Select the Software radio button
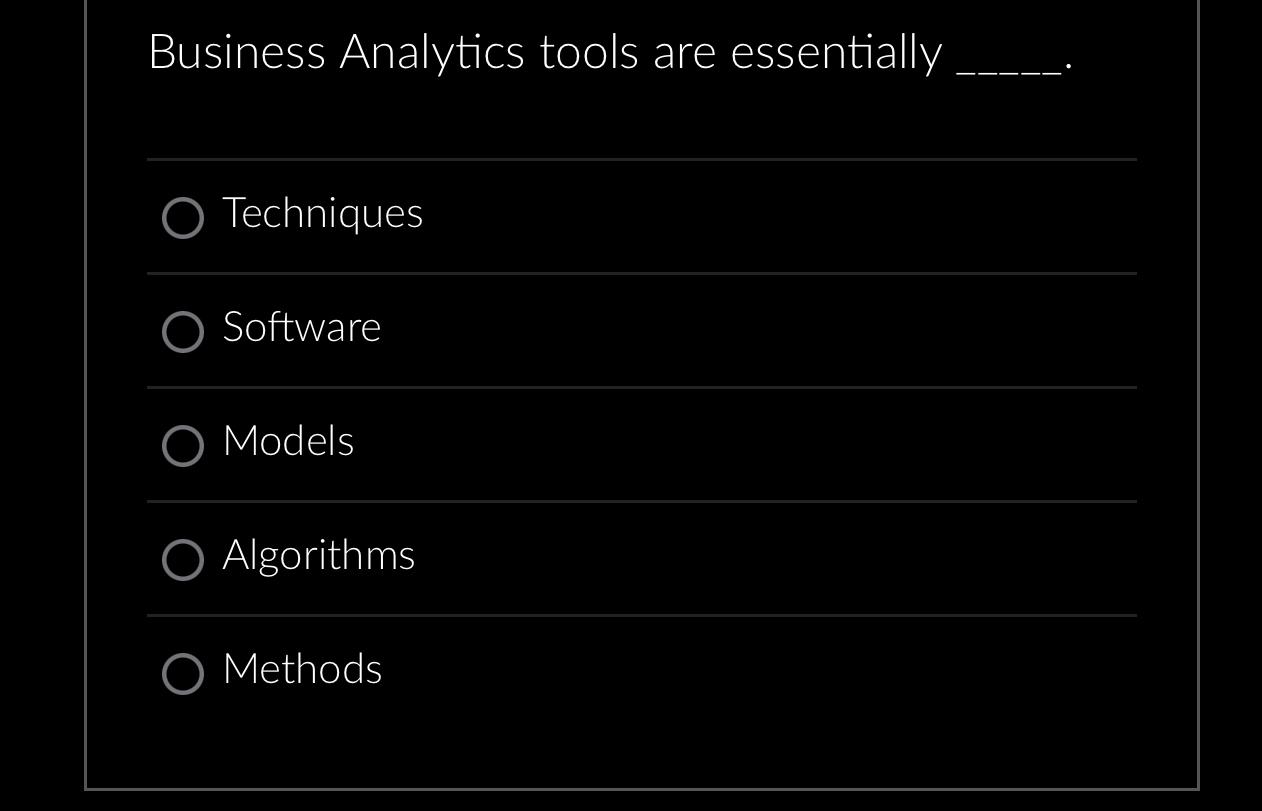The height and width of the screenshot is (811, 1262). tap(183, 332)
